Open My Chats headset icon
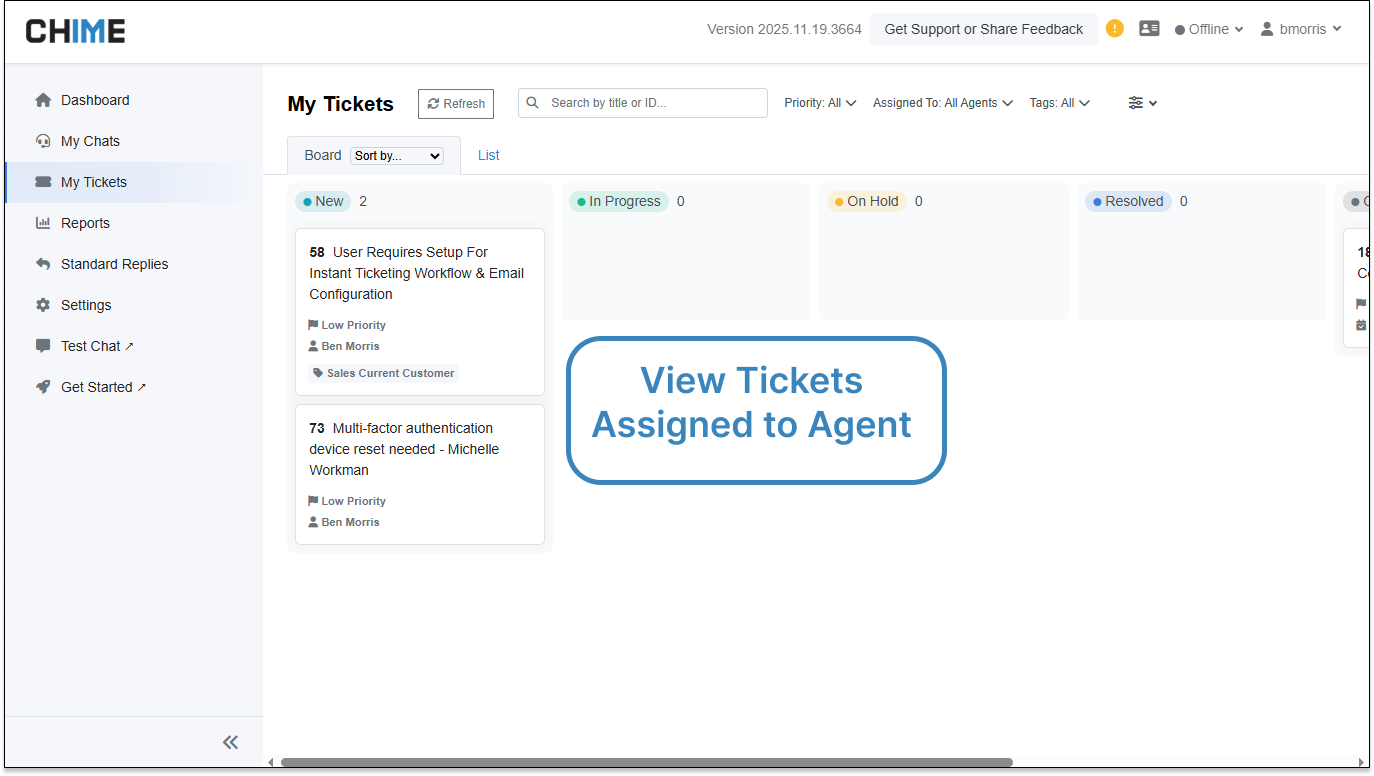The width and height of the screenshot is (1374, 776). (43, 141)
